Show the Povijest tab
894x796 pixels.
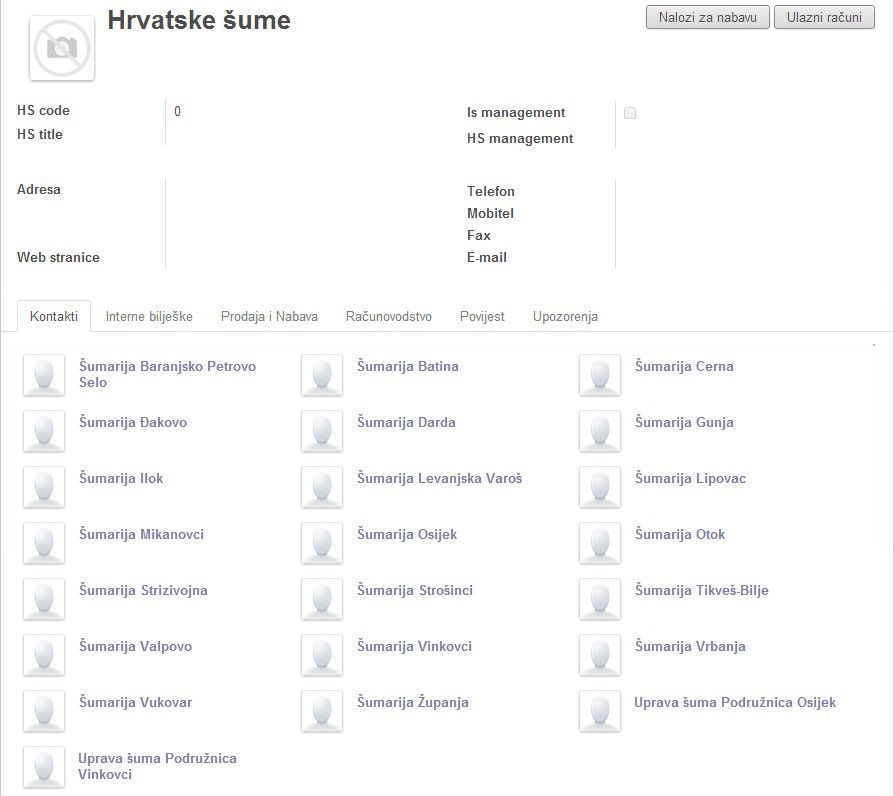tap(482, 316)
